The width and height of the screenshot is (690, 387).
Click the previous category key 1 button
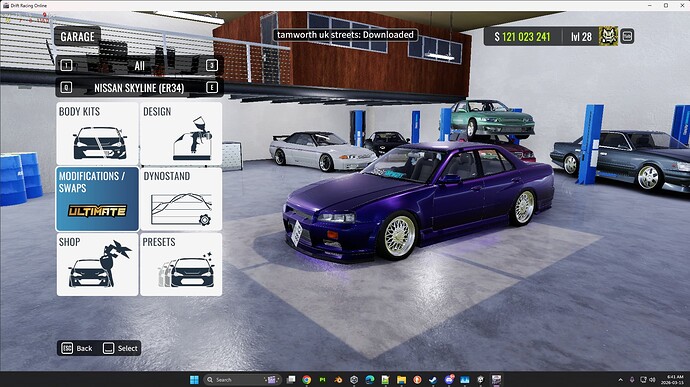[x=66, y=66]
